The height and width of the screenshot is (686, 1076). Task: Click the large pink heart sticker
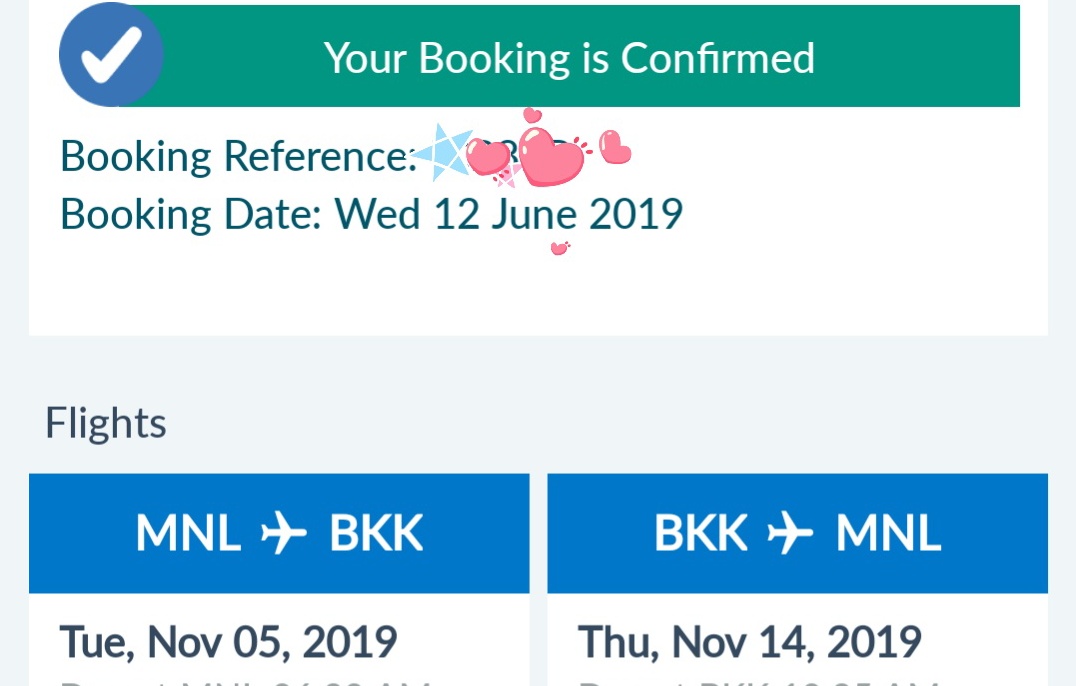(x=551, y=156)
